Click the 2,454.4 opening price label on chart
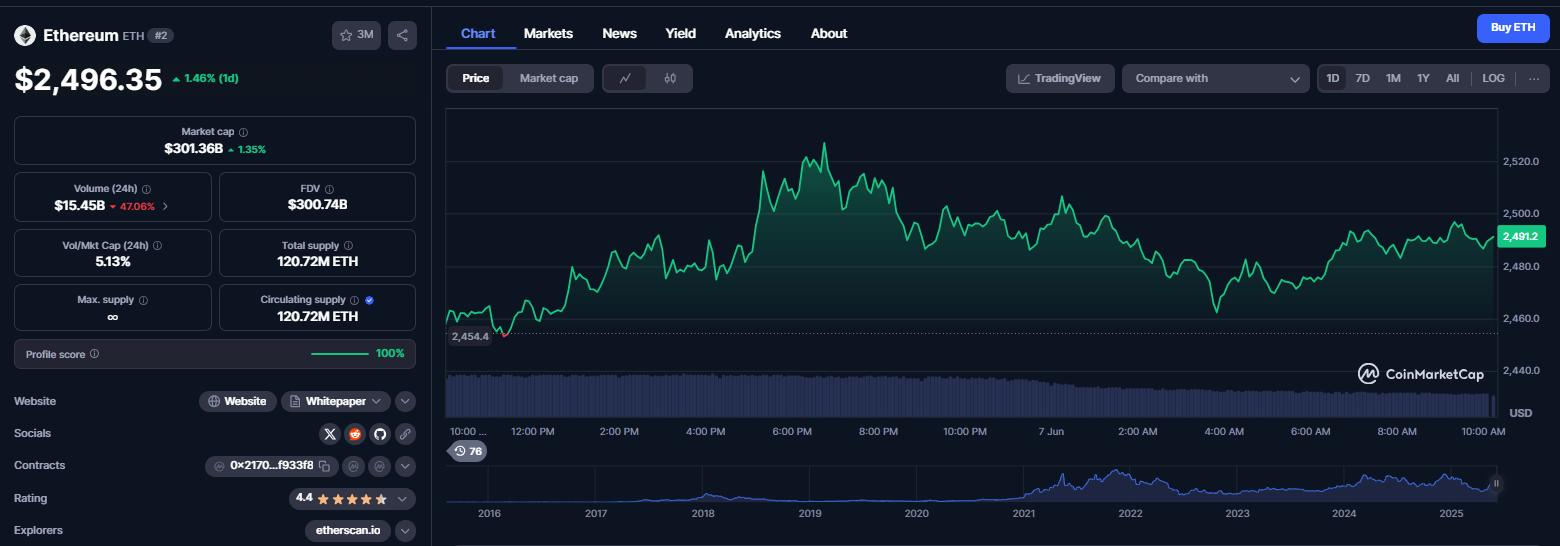The height and width of the screenshot is (546, 1560). pyautogui.click(x=470, y=336)
